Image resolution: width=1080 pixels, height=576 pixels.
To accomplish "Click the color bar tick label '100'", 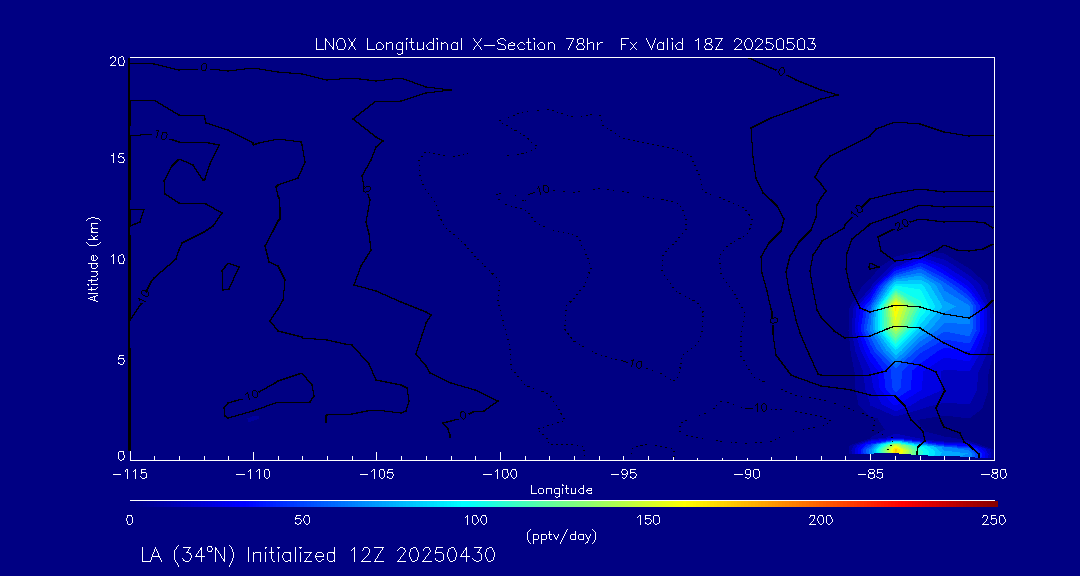I will pos(476,520).
